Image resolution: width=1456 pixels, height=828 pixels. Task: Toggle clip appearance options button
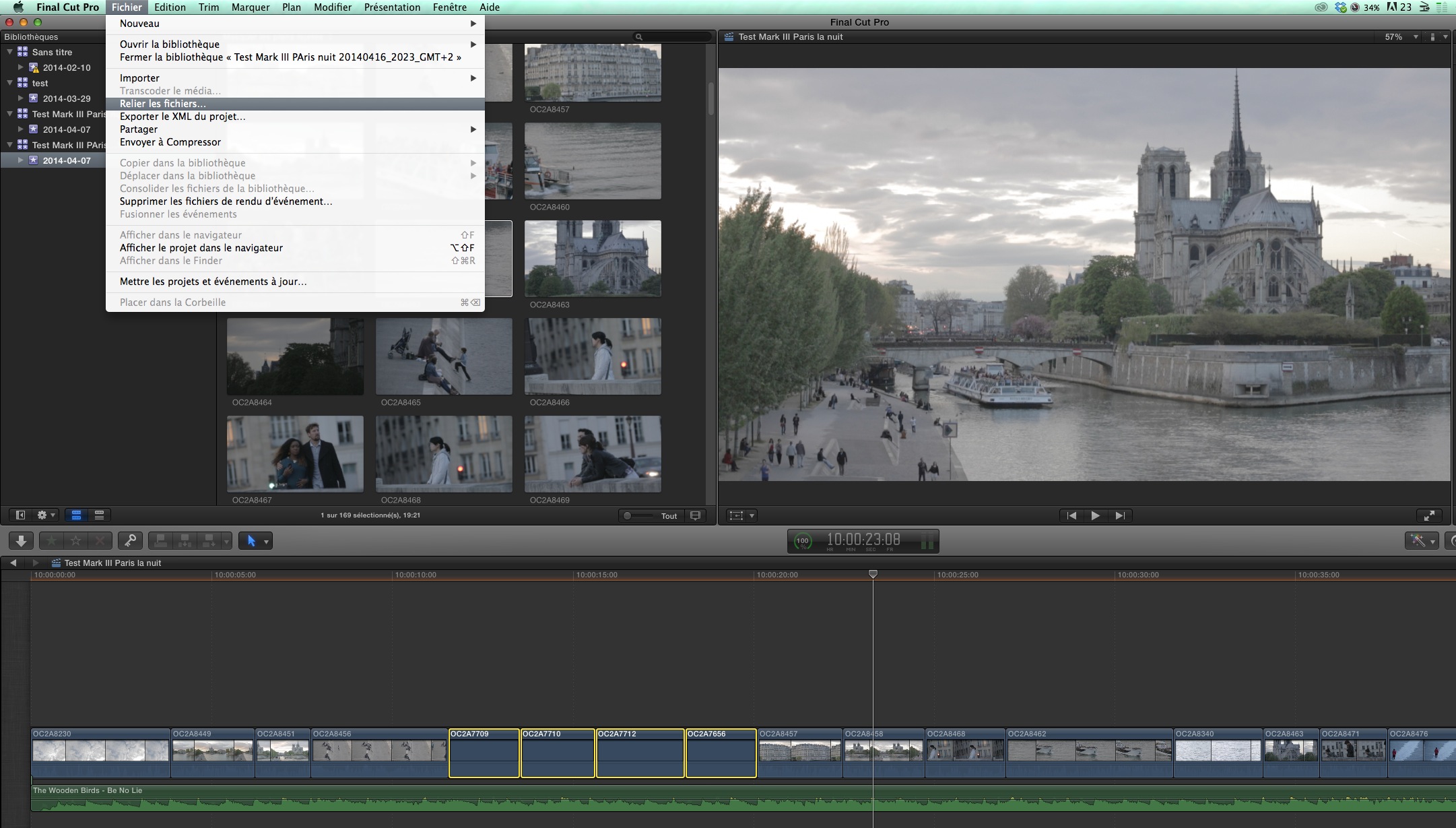click(696, 515)
